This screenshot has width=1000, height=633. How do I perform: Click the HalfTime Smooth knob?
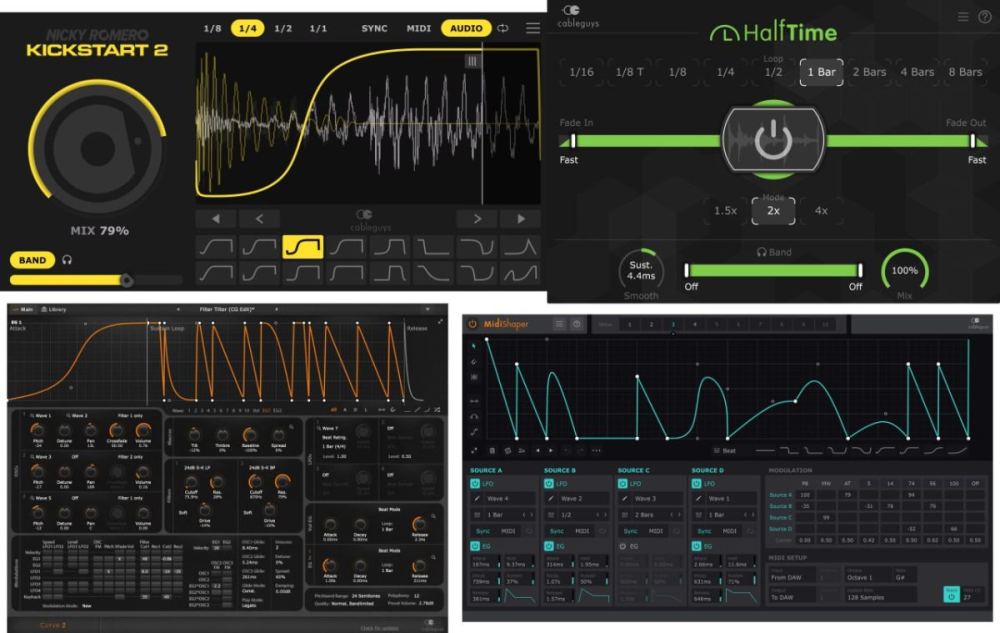click(x=641, y=271)
